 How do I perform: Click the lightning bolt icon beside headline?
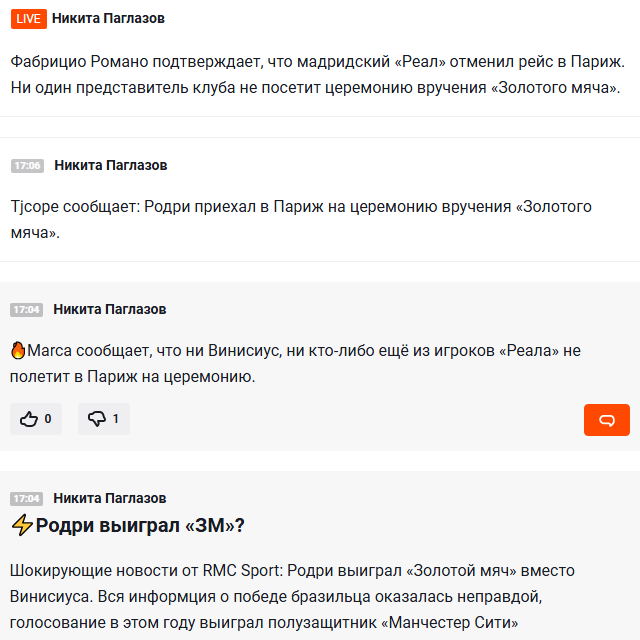click(x=22, y=525)
